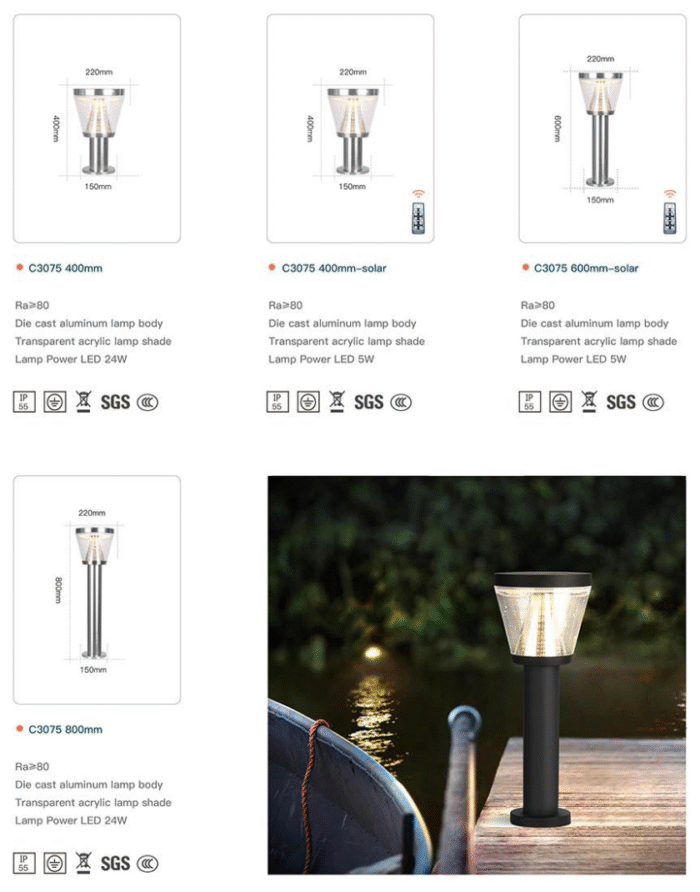Open the C3075 400mm product title

coord(65,268)
